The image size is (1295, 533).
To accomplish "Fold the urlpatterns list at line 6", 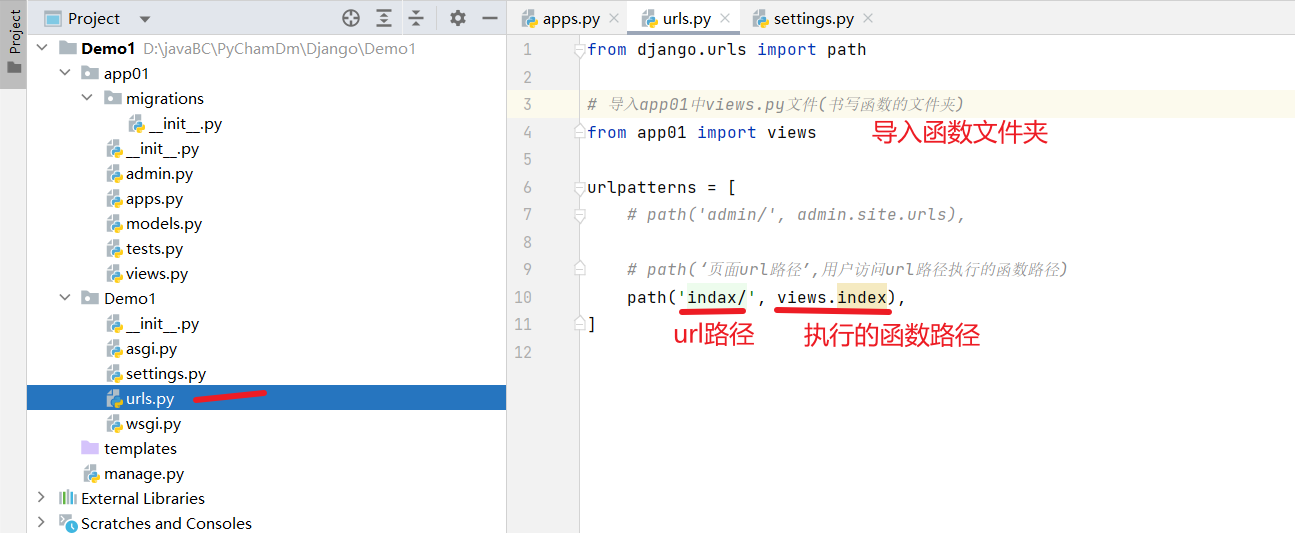I will coord(579,187).
